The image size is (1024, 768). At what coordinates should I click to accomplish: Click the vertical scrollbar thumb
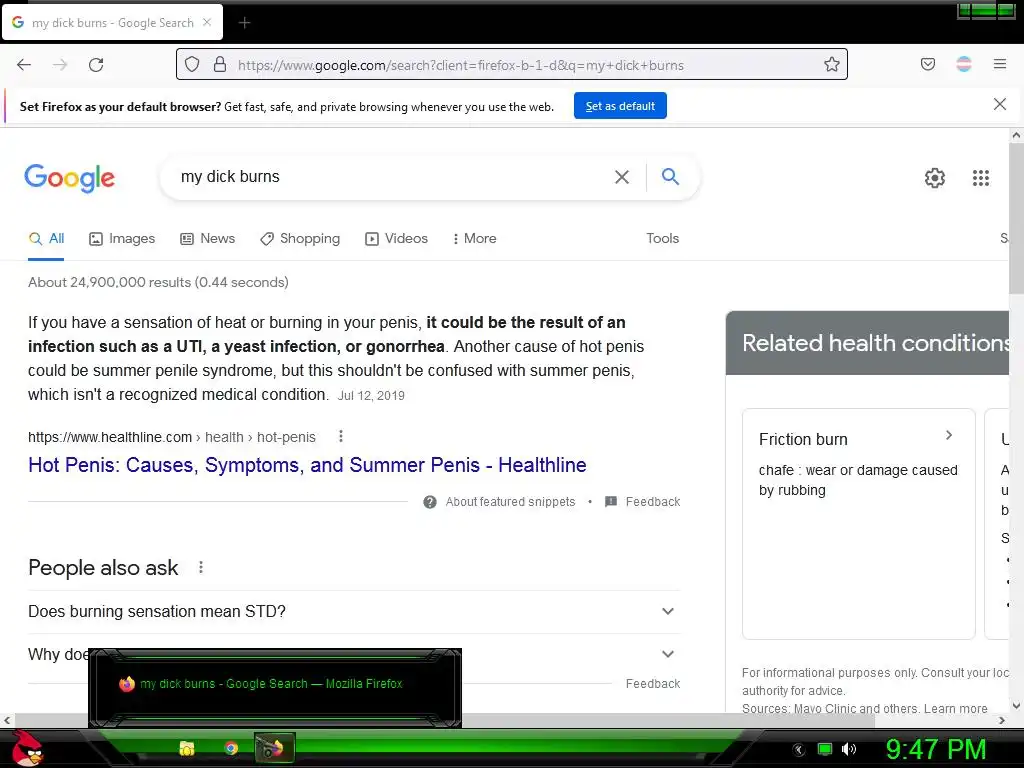coord(1016,219)
